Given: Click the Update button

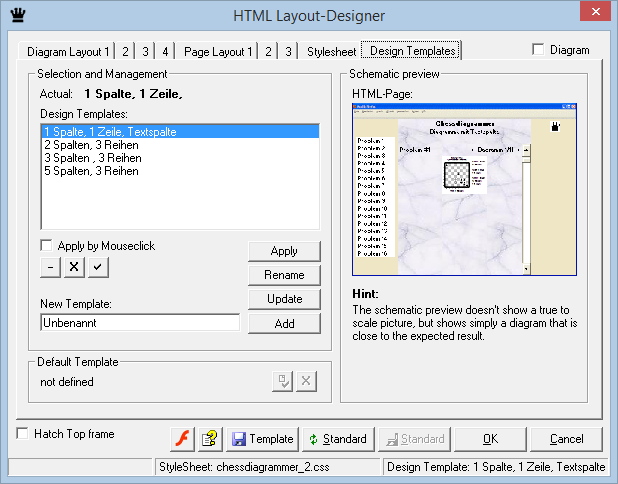Looking at the screenshot, I should point(284,299).
